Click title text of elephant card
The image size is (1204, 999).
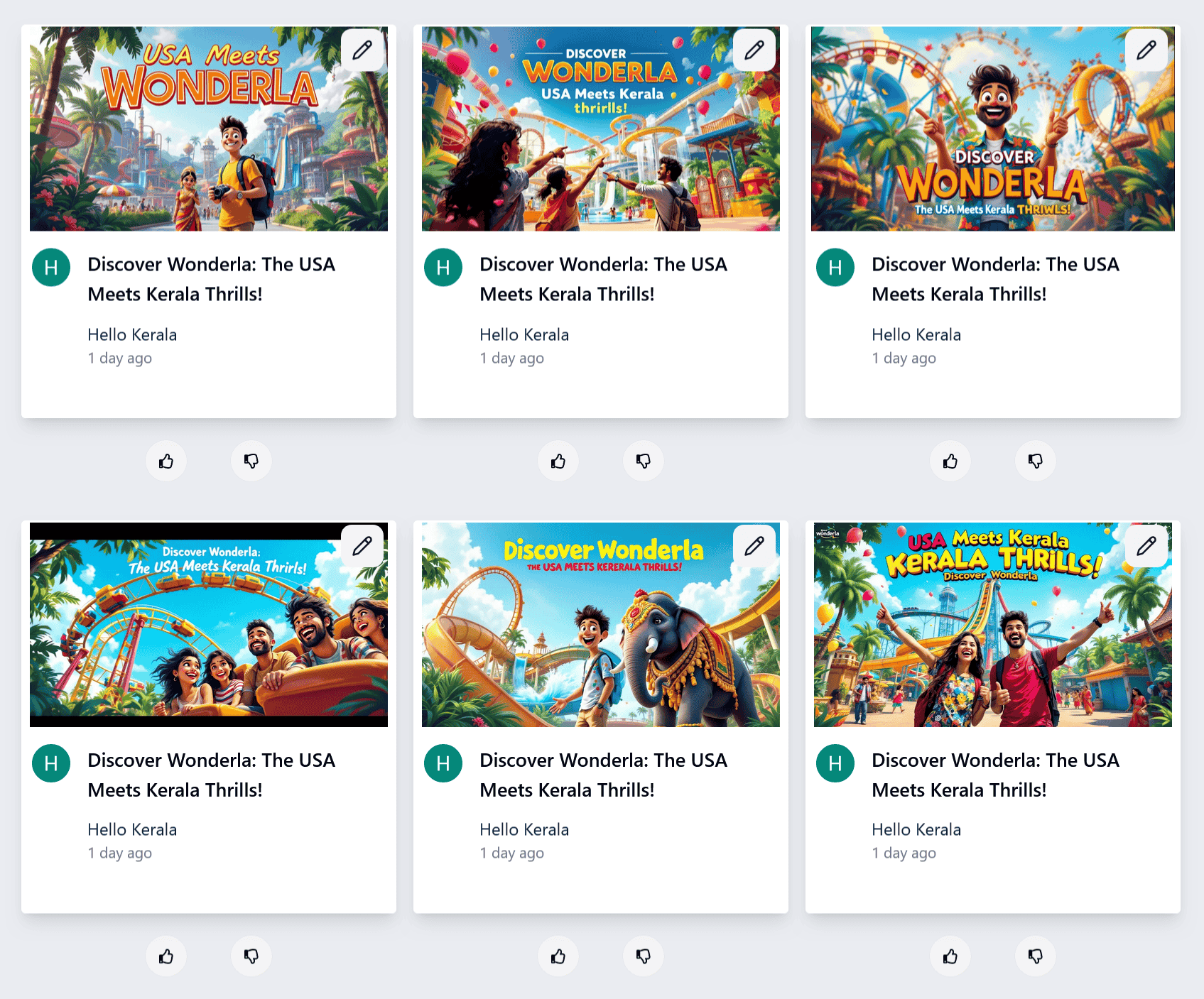pos(604,775)
